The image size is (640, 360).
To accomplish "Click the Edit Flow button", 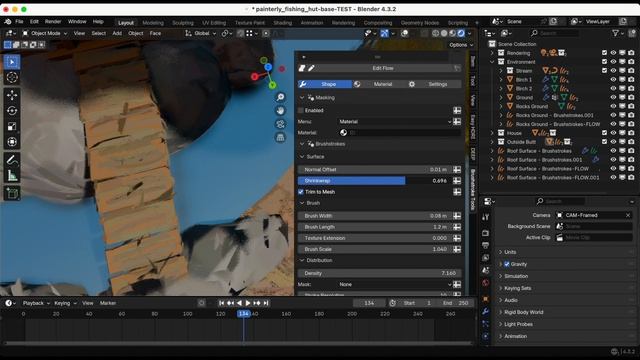I will click(383, 68).
